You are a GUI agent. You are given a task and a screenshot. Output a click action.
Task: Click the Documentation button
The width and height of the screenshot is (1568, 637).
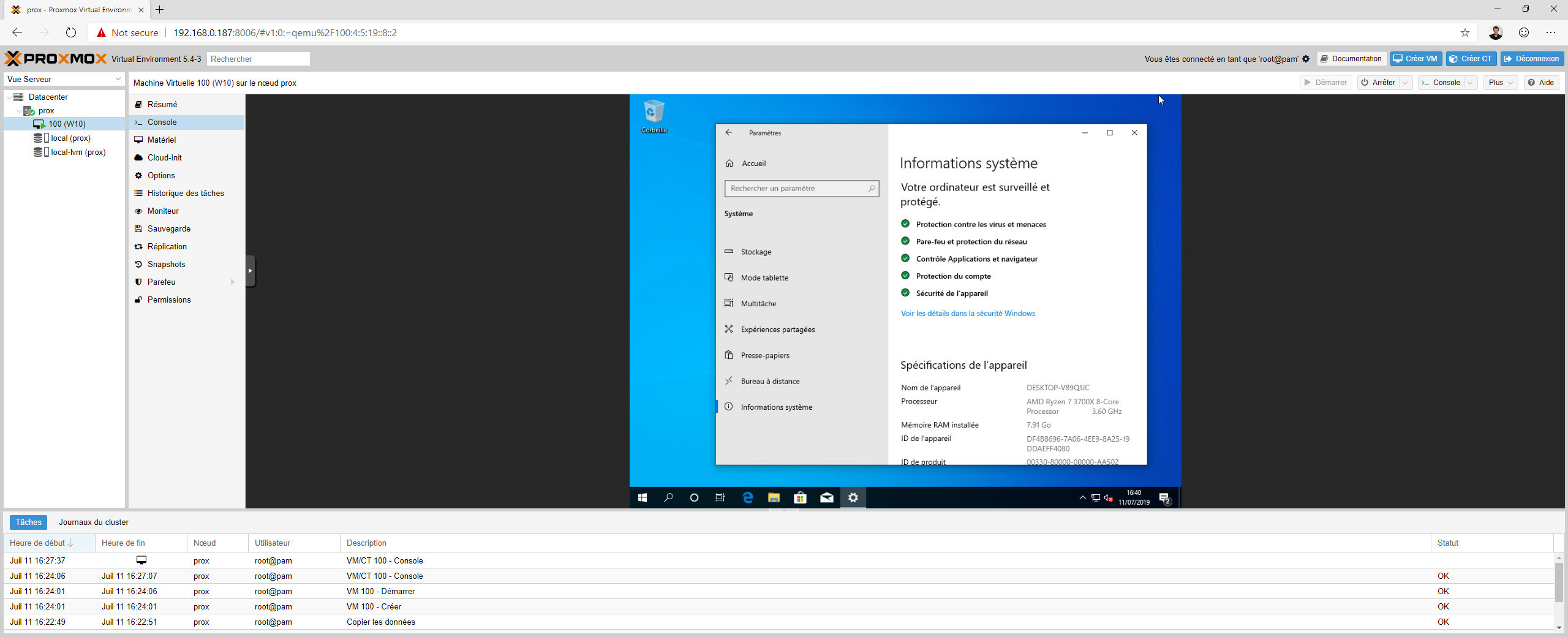click(1351, 59)
